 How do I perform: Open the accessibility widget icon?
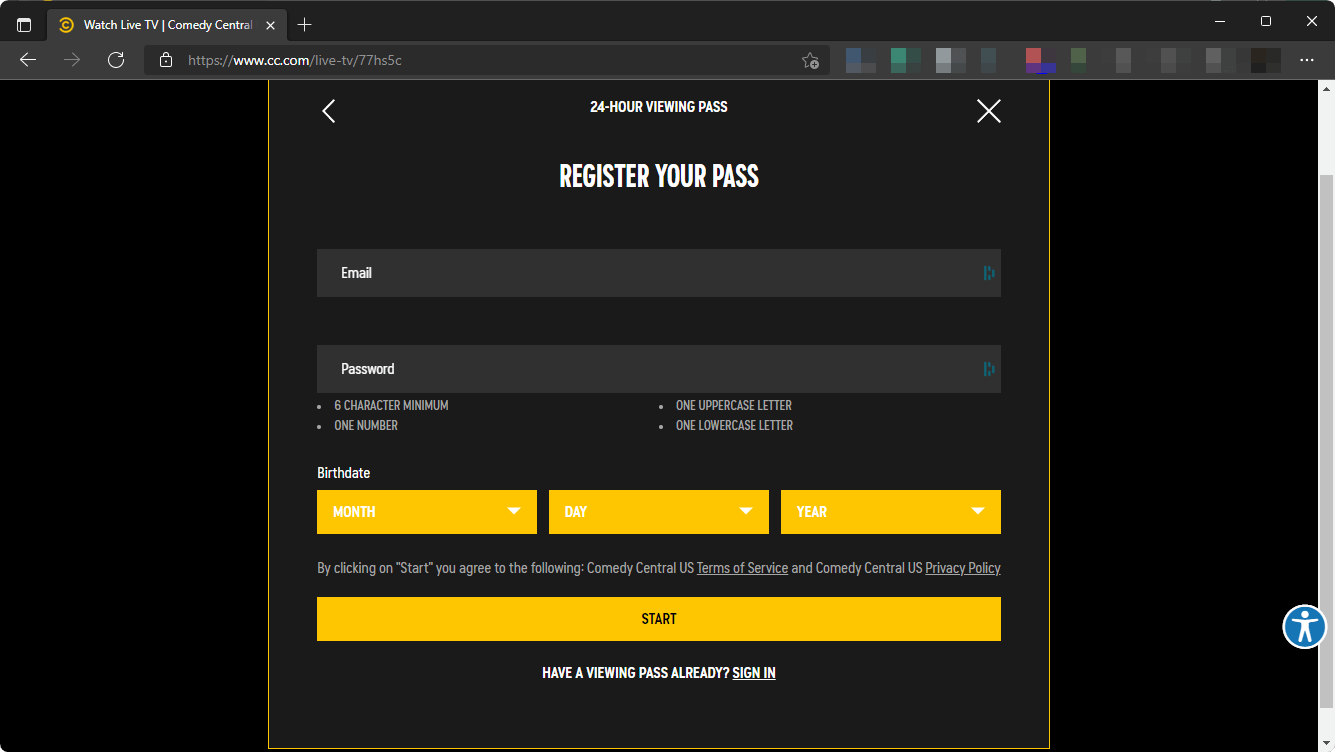(1304, 627)
